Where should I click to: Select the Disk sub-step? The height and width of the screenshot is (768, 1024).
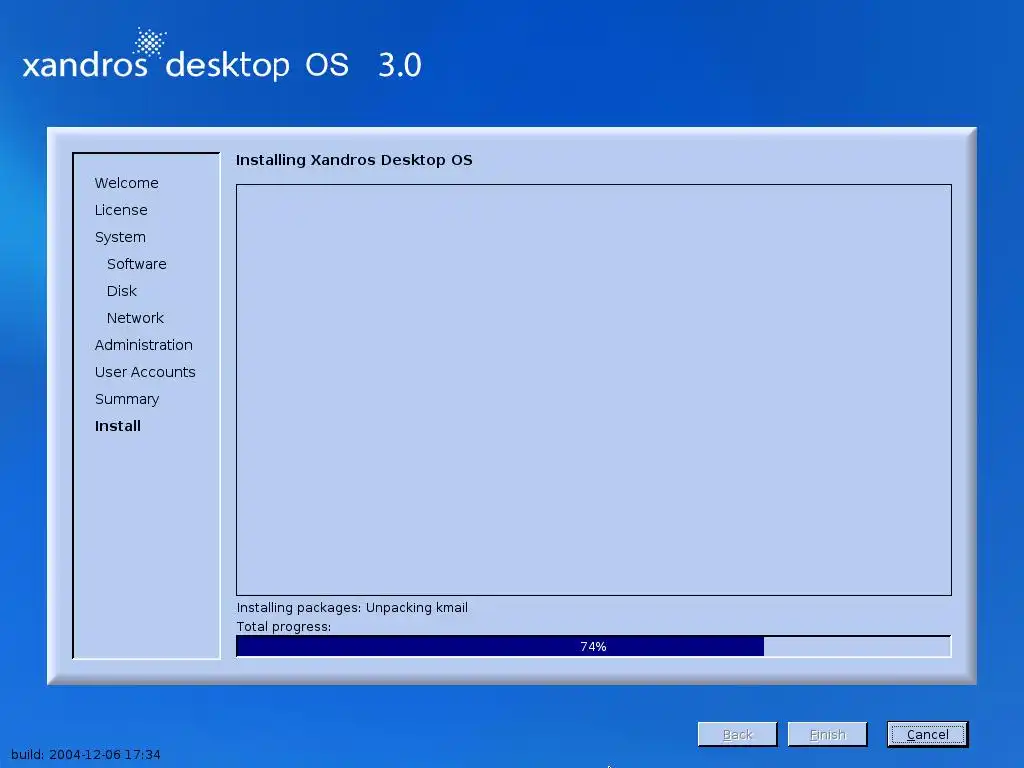click(x=121, y=291)
